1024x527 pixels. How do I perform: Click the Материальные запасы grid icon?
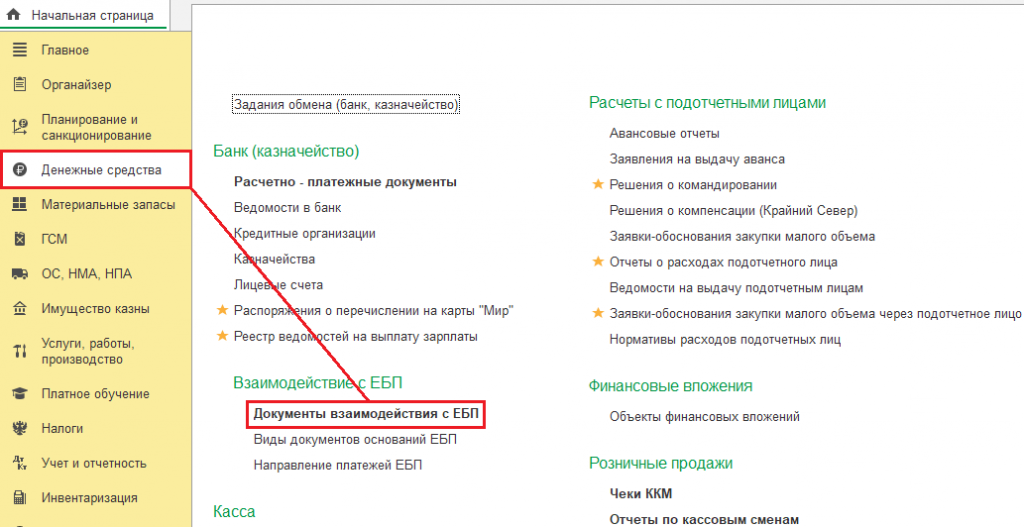(x=20, y=204)
